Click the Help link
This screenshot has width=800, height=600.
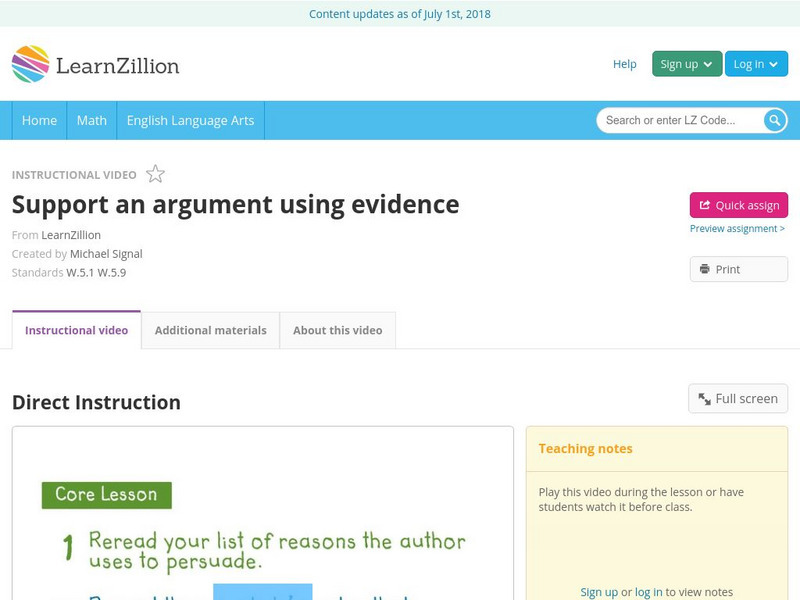(624, 64)
